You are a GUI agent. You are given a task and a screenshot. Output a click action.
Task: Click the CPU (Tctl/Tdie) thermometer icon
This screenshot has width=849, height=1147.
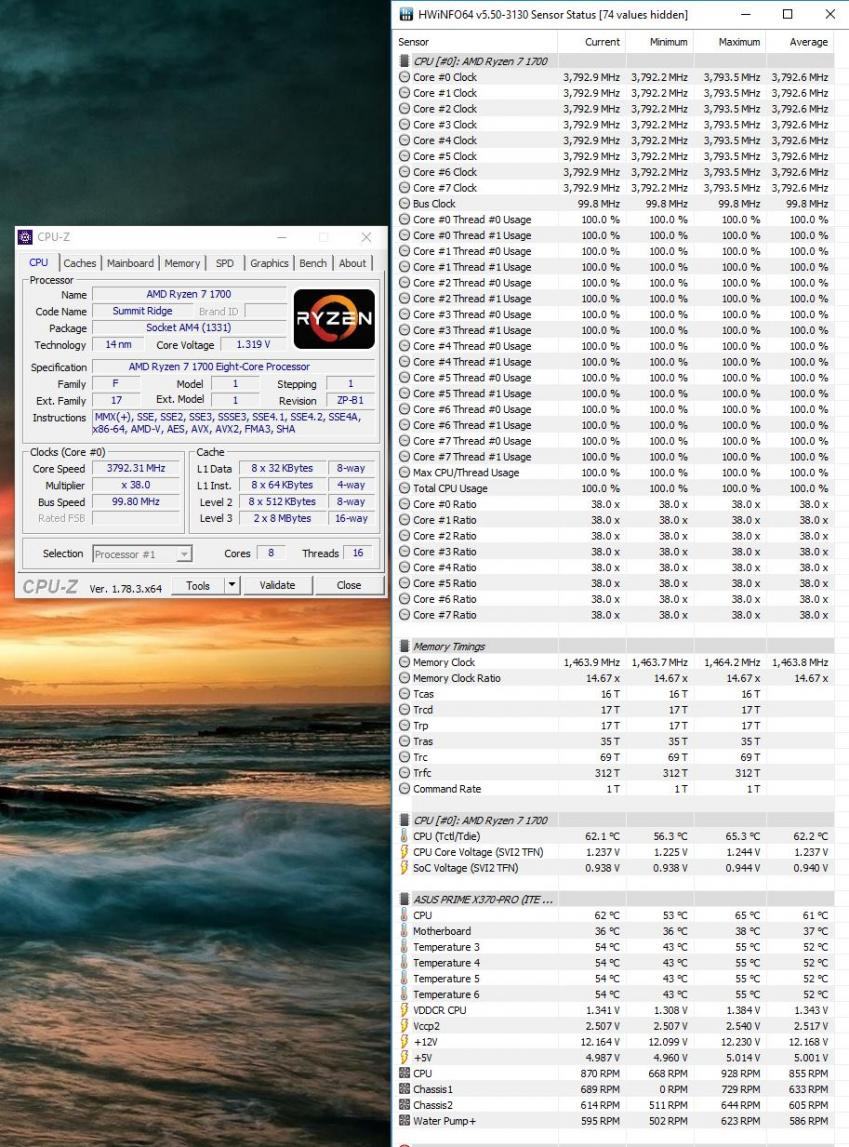(x=404, y=836)
